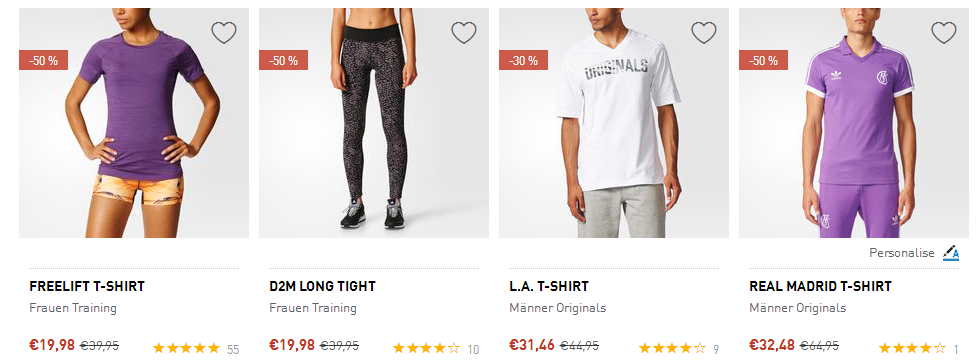
Task: Check L.A. T-Shirt's star rating with 9 reviews
Action: [x=679, y=349]
